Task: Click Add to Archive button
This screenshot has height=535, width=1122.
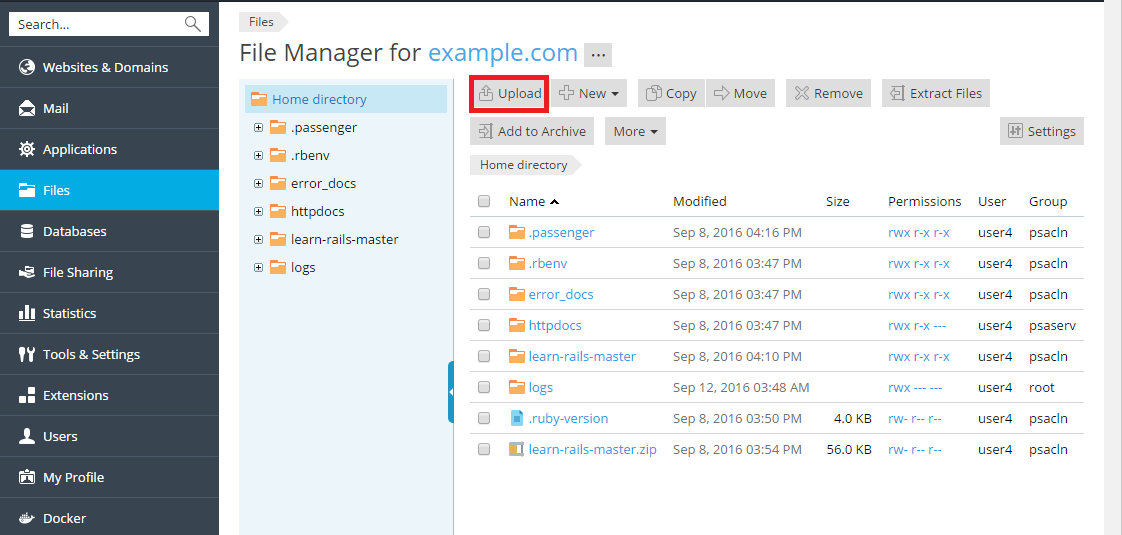Action: click(532, 132)
